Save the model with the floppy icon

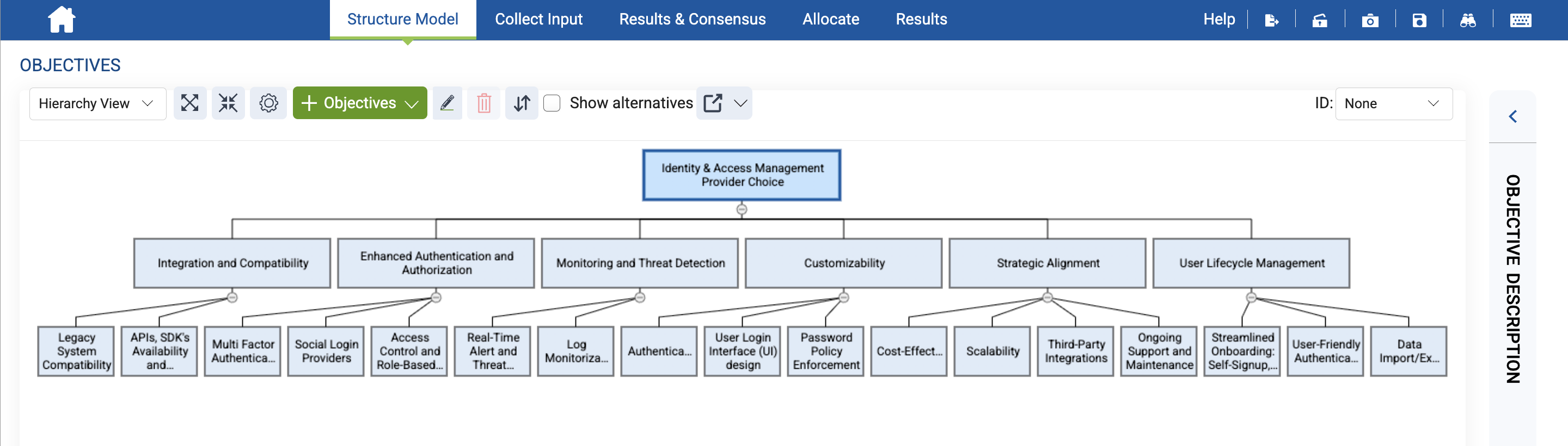point(1419,20)
